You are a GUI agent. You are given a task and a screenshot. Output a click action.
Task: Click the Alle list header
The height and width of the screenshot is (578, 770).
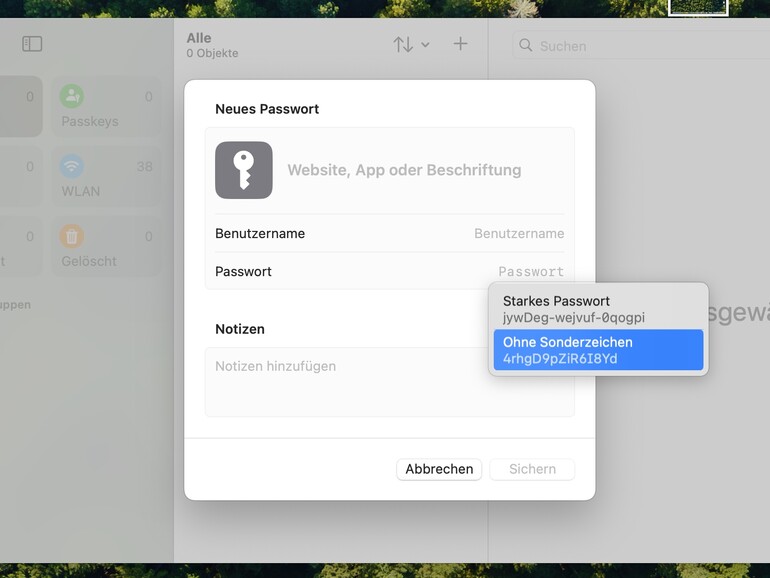click(199, 38)
